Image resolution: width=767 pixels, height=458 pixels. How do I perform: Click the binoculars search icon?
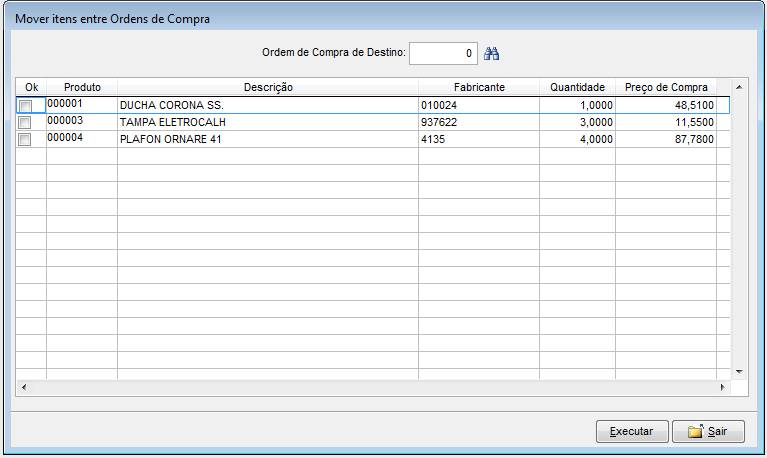[x=491, y=53]
